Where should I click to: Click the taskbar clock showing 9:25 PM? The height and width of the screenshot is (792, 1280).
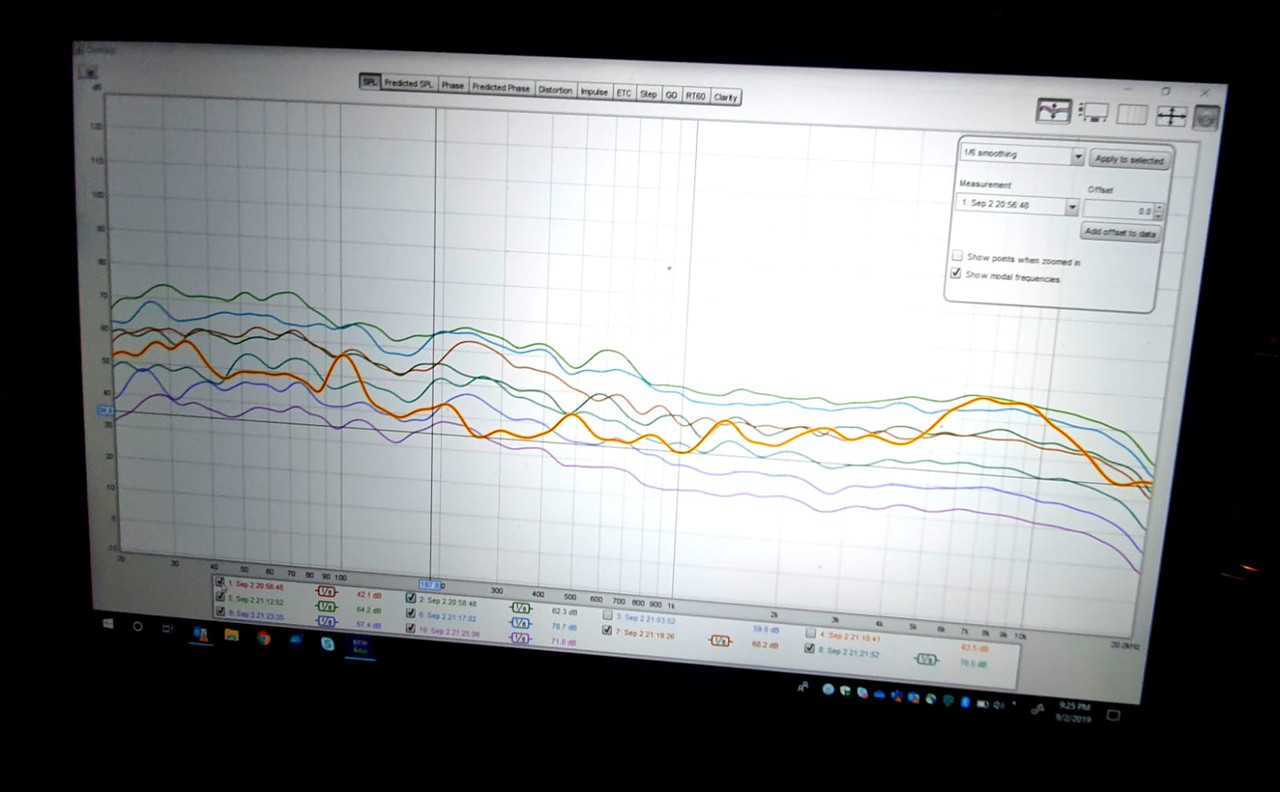(1074, 713)
